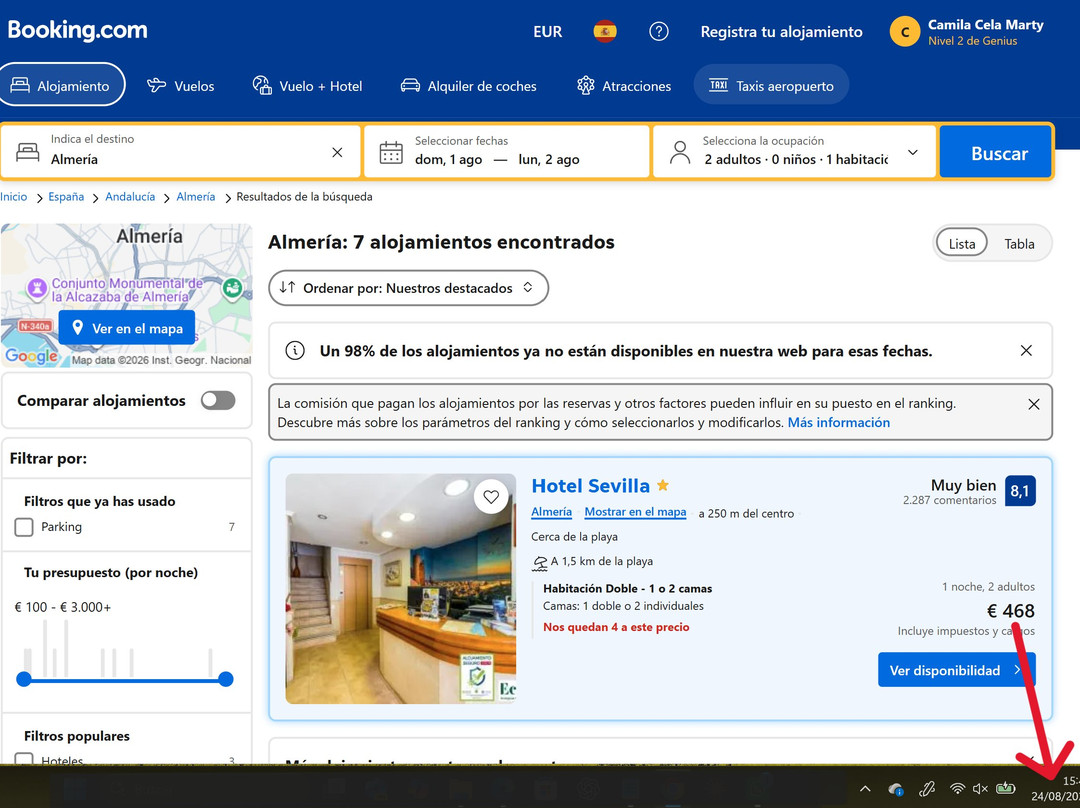The width and height of the screenshot is (1080, 808).
Task: Open the Wi-Fi network tray icon
Action: (x=957, y=789)
